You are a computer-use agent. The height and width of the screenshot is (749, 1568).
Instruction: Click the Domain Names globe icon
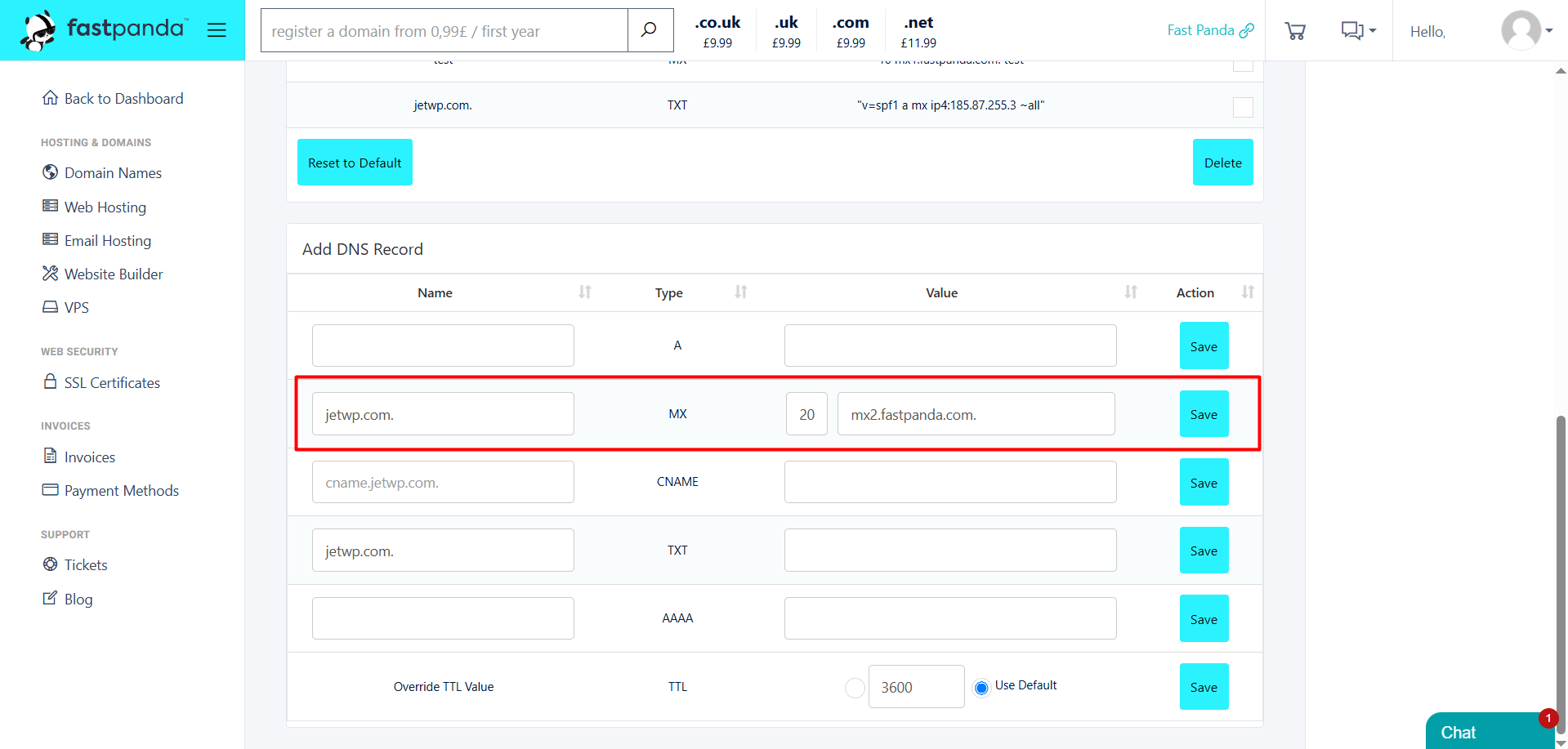coord(50,172)
